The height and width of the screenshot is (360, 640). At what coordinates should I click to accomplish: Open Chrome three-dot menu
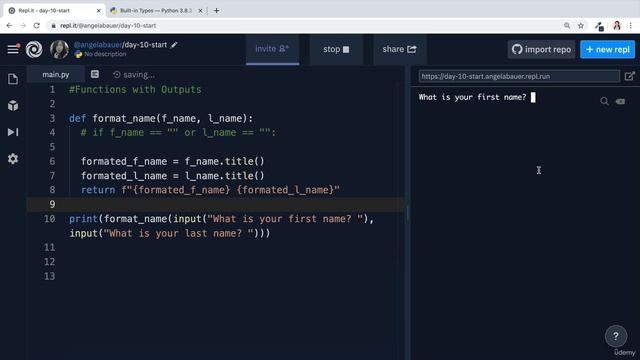click(631, 26)
